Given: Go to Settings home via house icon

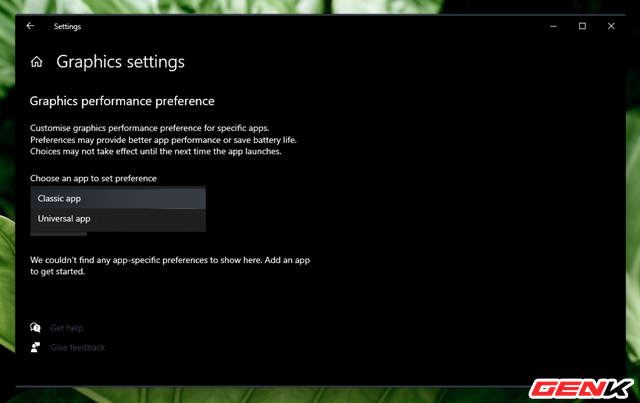Looking at the screenshot, I should pyautogui.click(x=37, y=62).
